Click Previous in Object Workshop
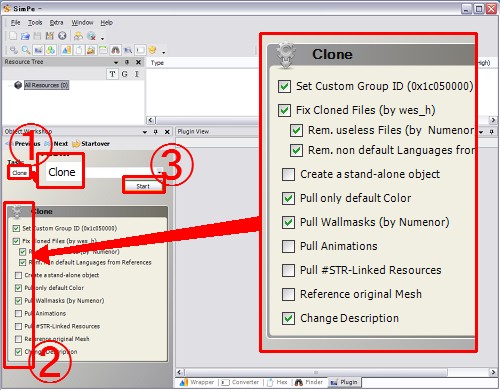500x390 pixels. coord(23,144)
